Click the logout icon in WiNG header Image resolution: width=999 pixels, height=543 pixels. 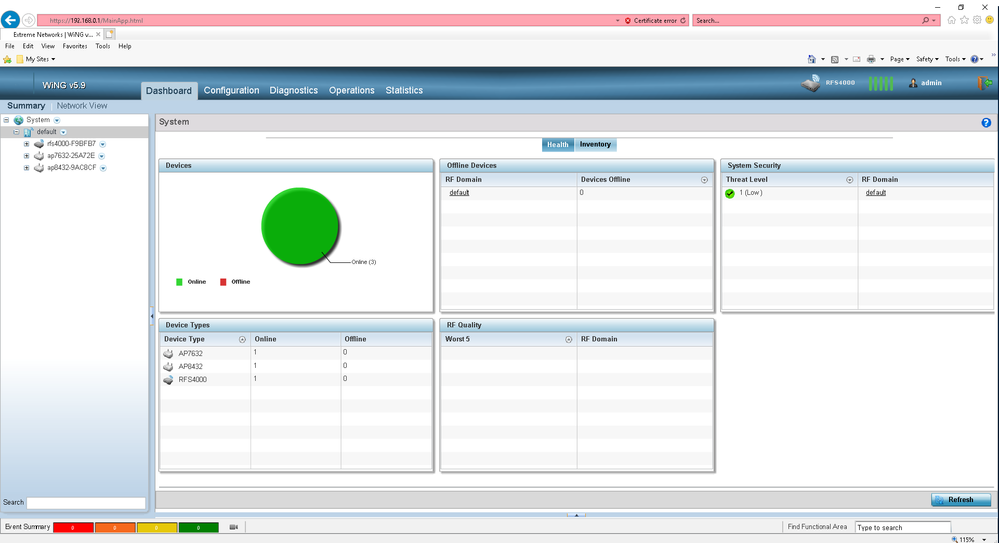pos(985,83)
